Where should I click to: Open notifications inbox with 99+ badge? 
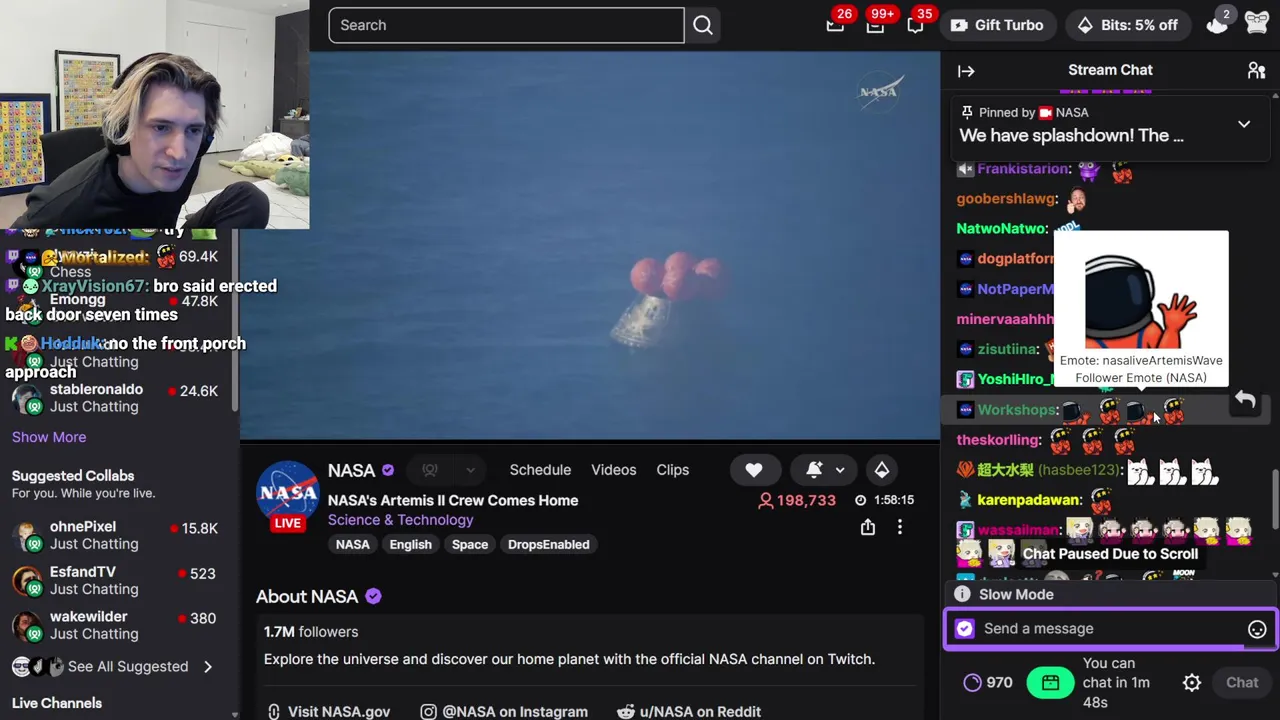click(875, 25)
